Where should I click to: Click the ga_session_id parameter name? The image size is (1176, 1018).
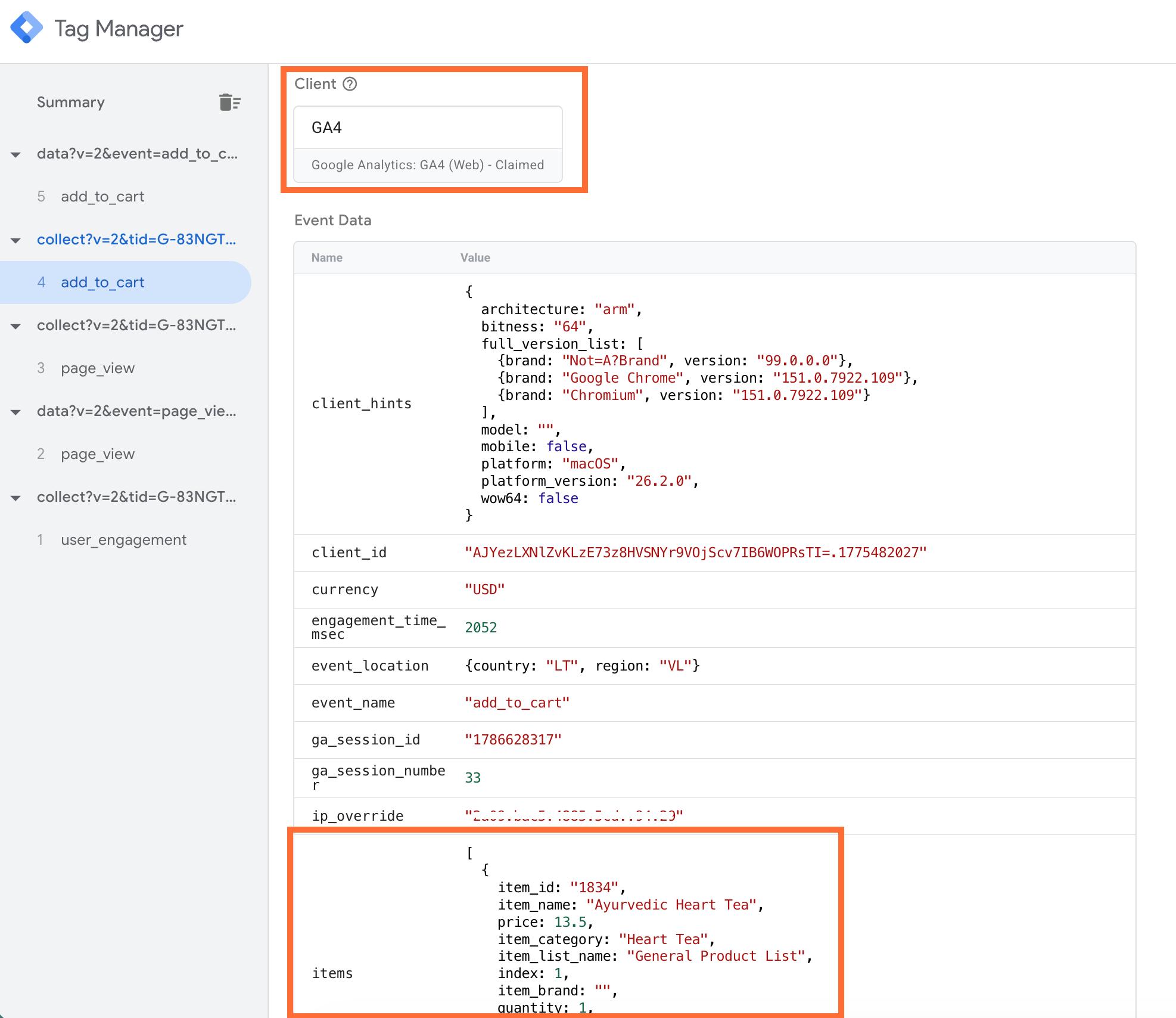click(366, 740)
